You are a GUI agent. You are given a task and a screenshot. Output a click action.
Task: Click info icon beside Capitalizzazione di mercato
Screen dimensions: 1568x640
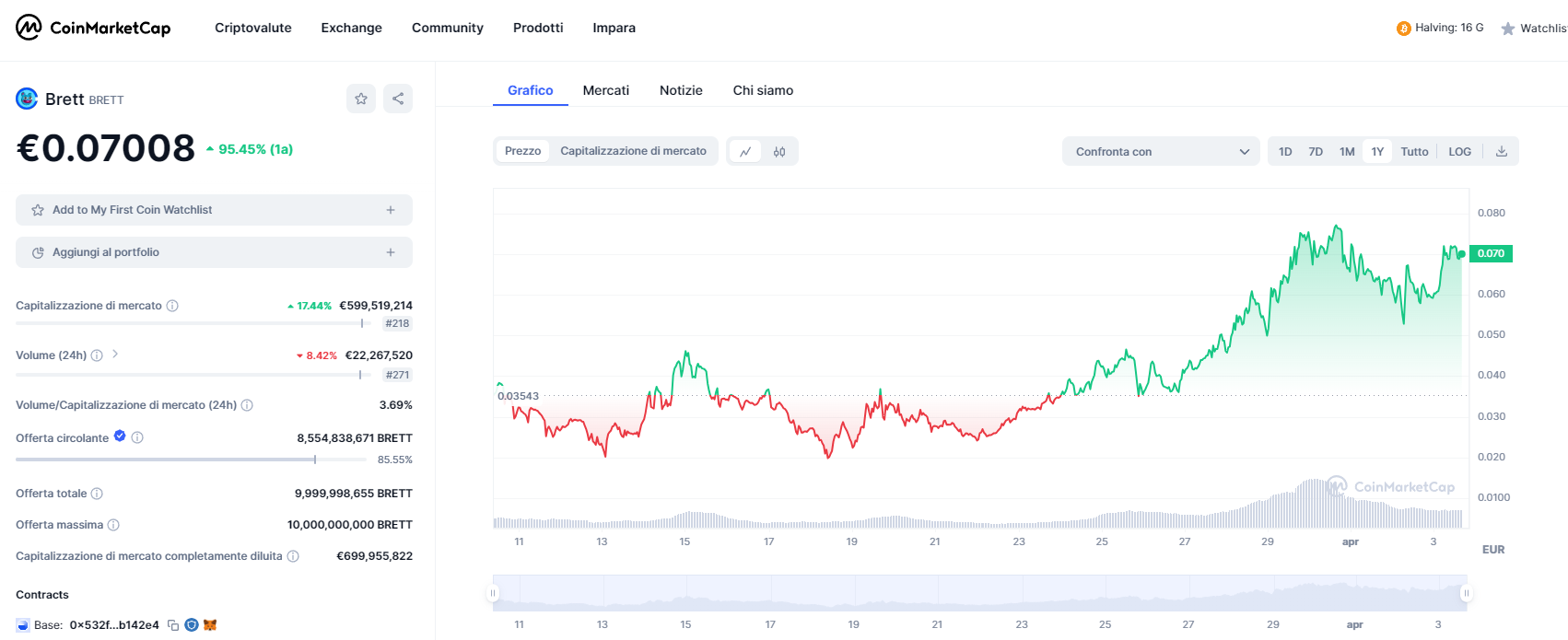(172, 306)
